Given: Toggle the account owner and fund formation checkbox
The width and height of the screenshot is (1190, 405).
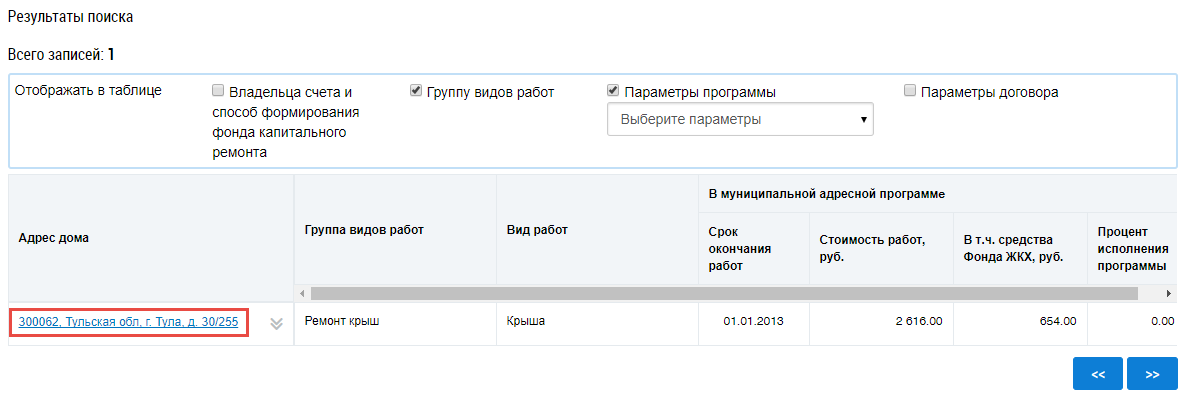Looking at the screenshot, I should click(219, 92).
